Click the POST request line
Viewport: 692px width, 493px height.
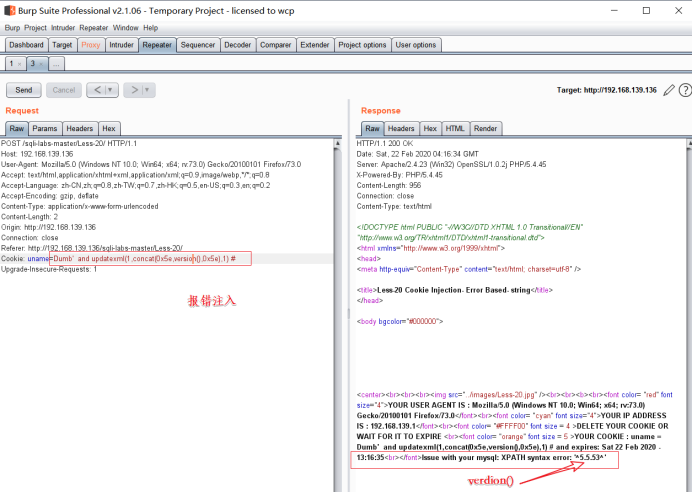point(69,143)
